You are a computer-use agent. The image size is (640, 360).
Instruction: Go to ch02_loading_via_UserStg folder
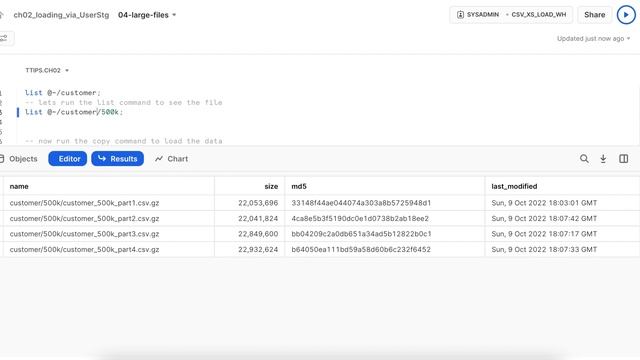pyautogui.click(x=61, y=15)
